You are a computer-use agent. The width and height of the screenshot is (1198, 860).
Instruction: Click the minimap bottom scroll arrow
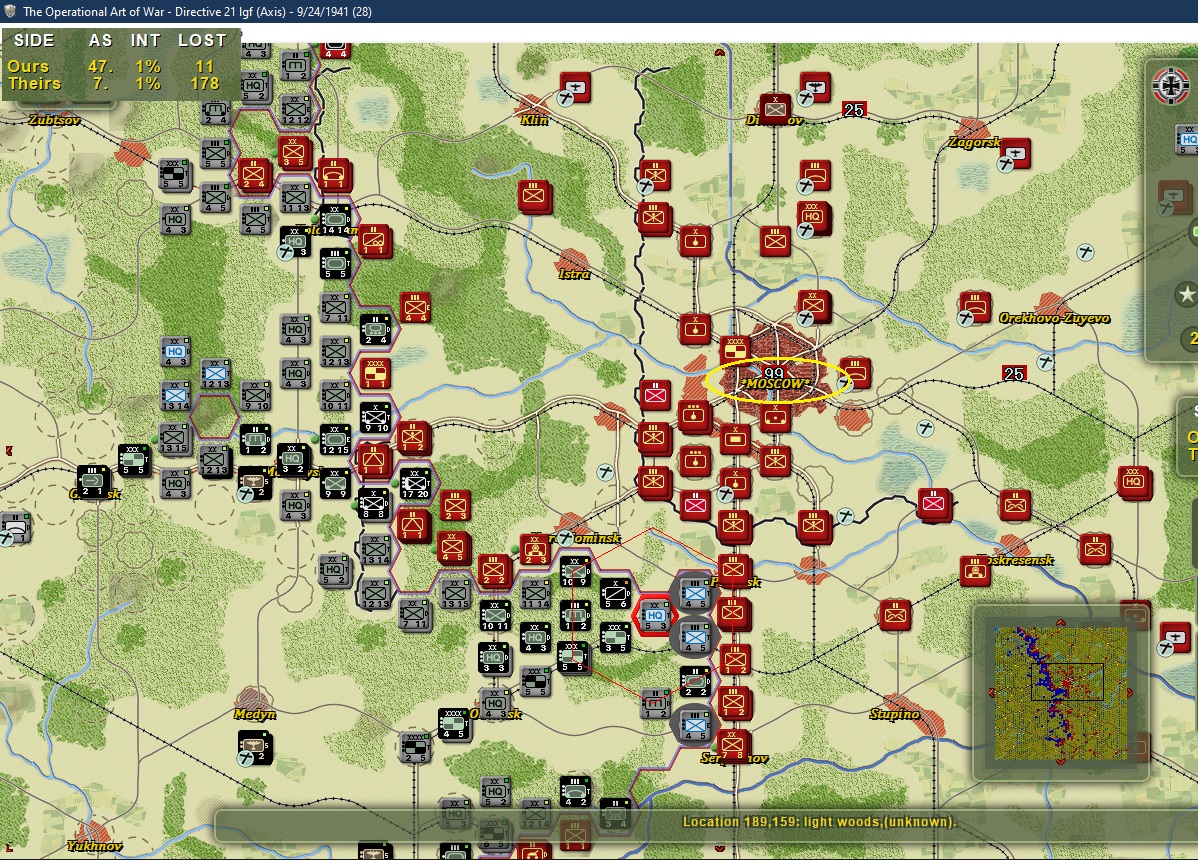point(1060,761)
